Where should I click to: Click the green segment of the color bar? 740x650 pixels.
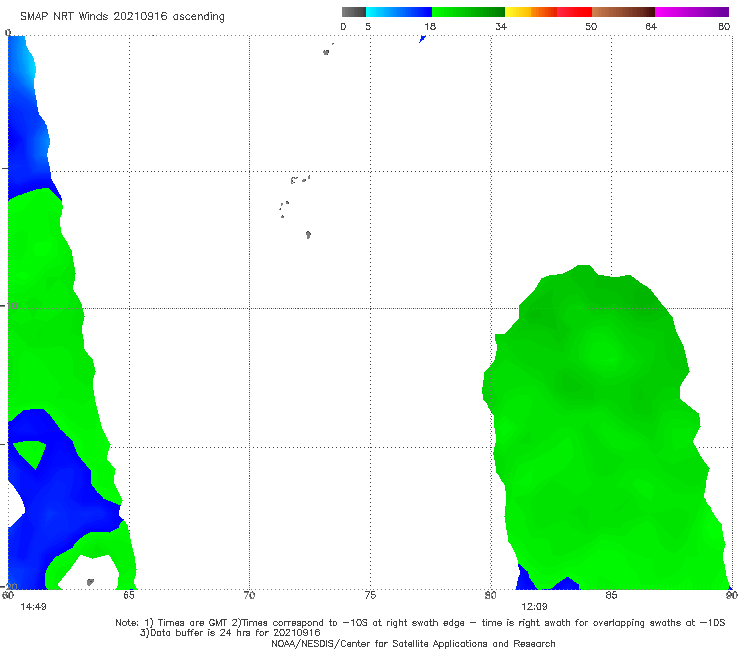(469, 12)
